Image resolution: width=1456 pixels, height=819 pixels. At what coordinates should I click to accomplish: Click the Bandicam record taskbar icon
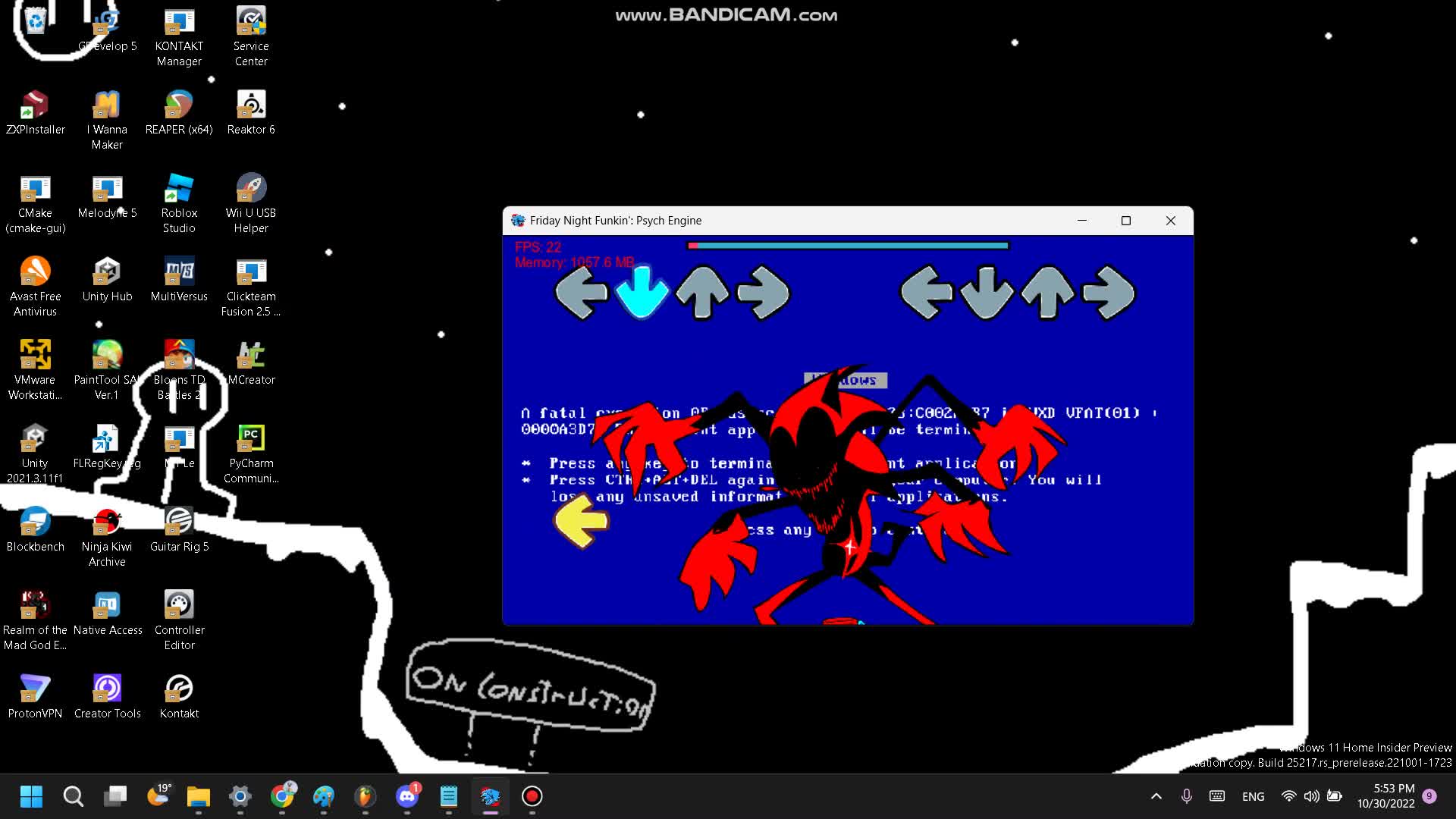coord(532,796)
